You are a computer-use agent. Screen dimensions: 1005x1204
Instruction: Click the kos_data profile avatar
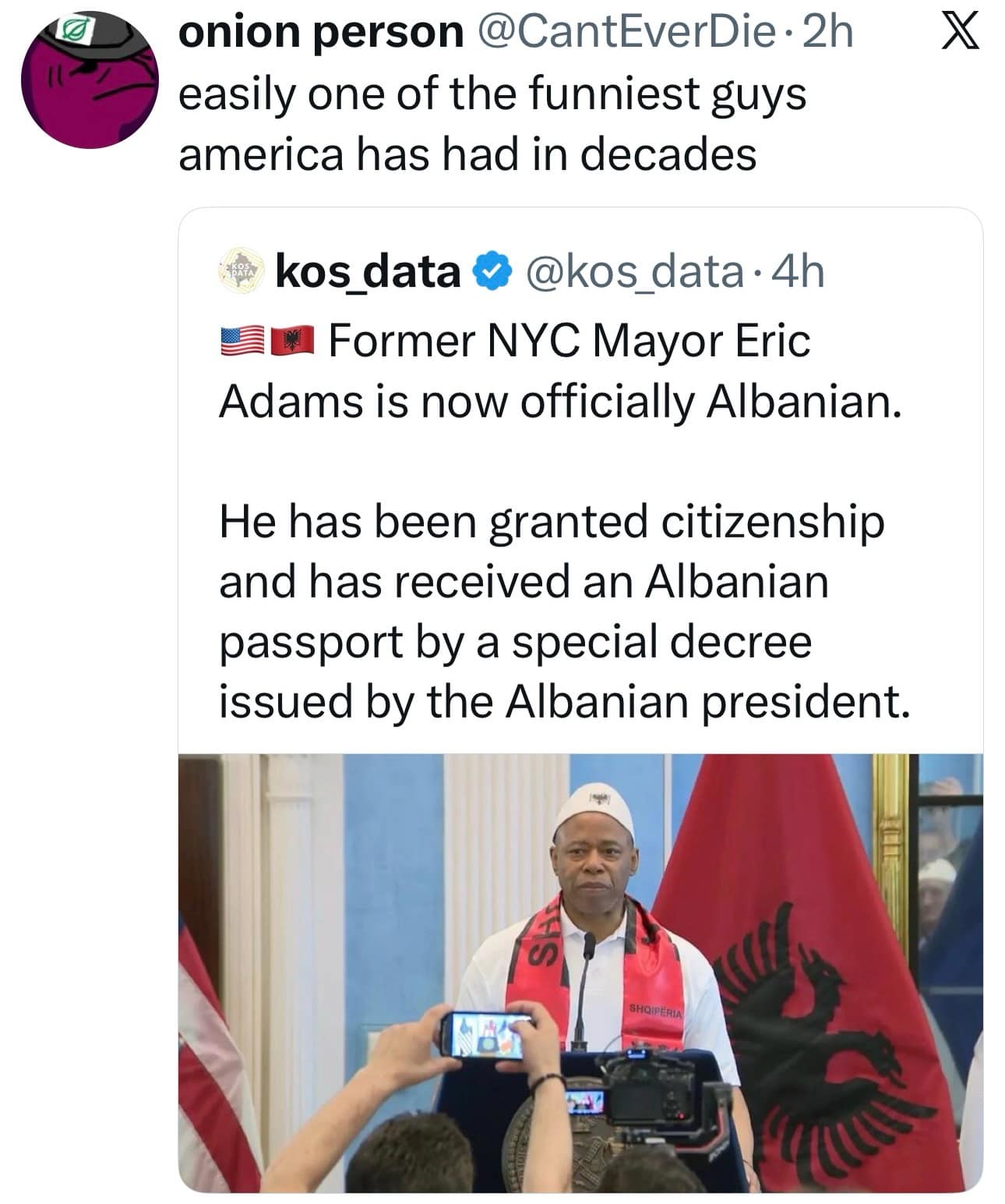[x=241, y=270]
